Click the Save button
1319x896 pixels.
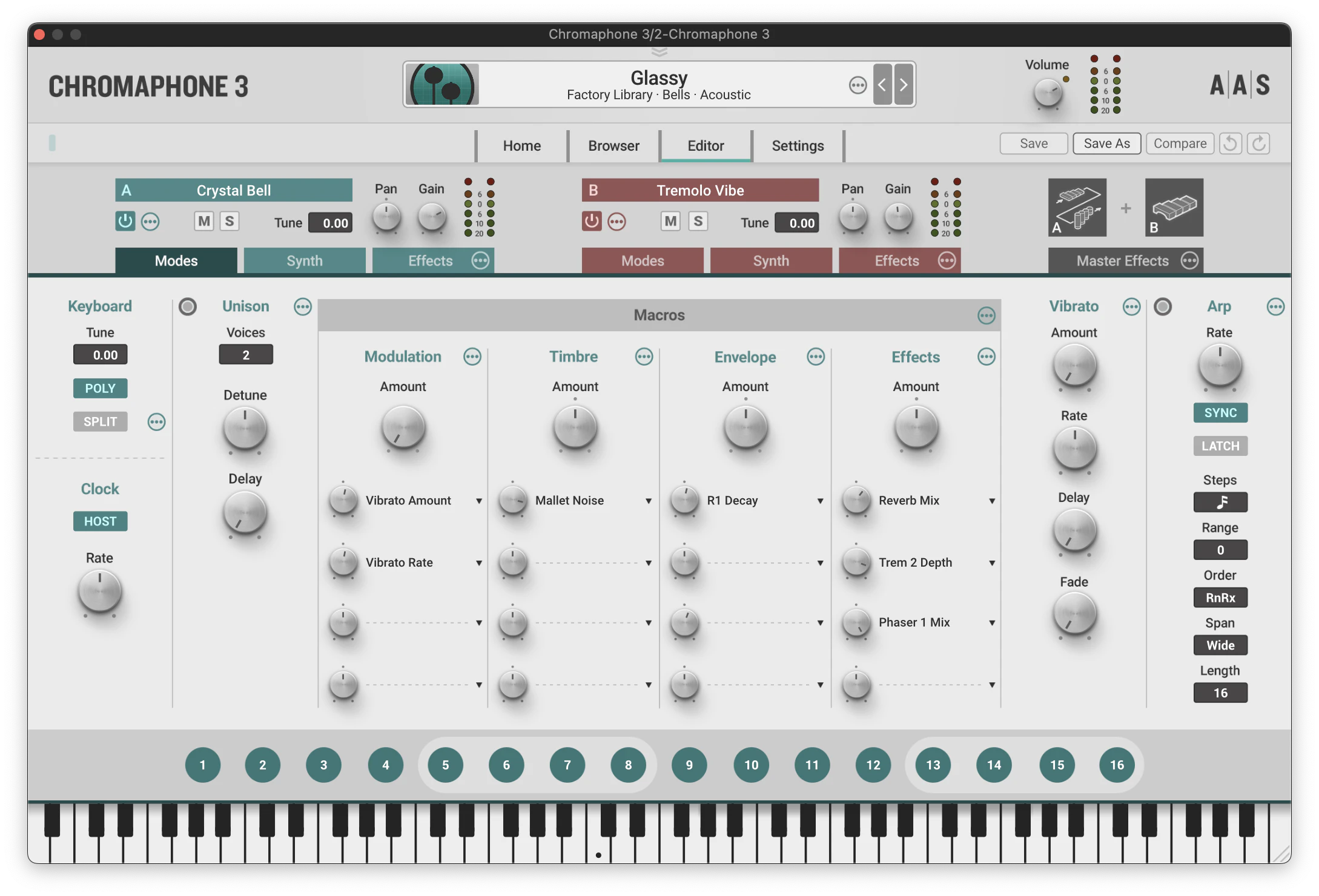point(1034,143)
